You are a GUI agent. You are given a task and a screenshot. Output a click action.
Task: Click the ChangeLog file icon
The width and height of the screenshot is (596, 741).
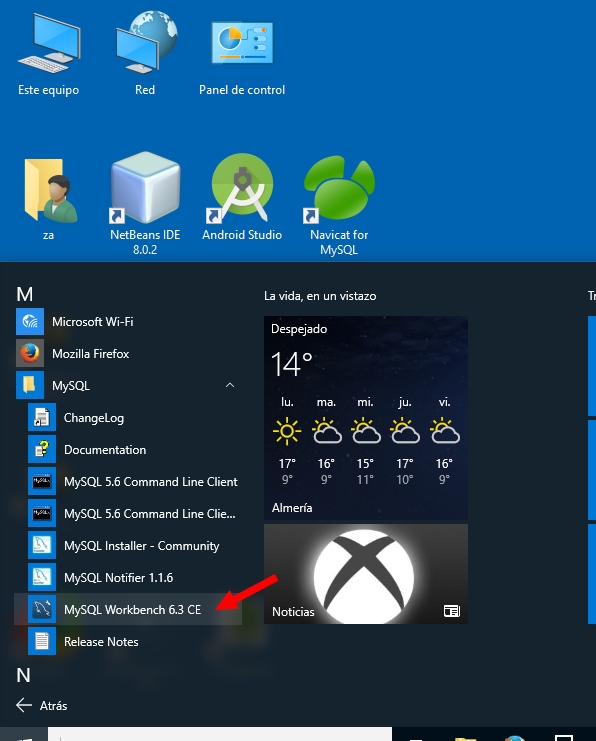[x=42, y=418]
